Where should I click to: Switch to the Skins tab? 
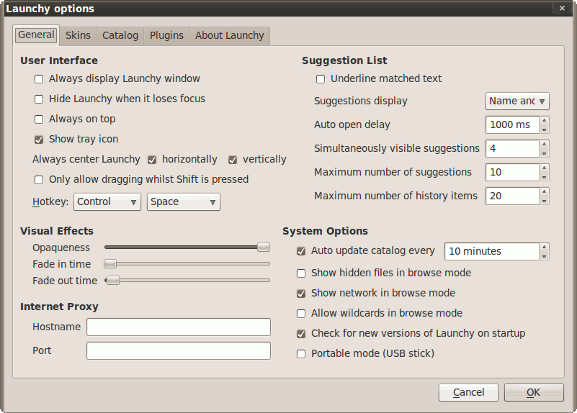click(78, 35)
